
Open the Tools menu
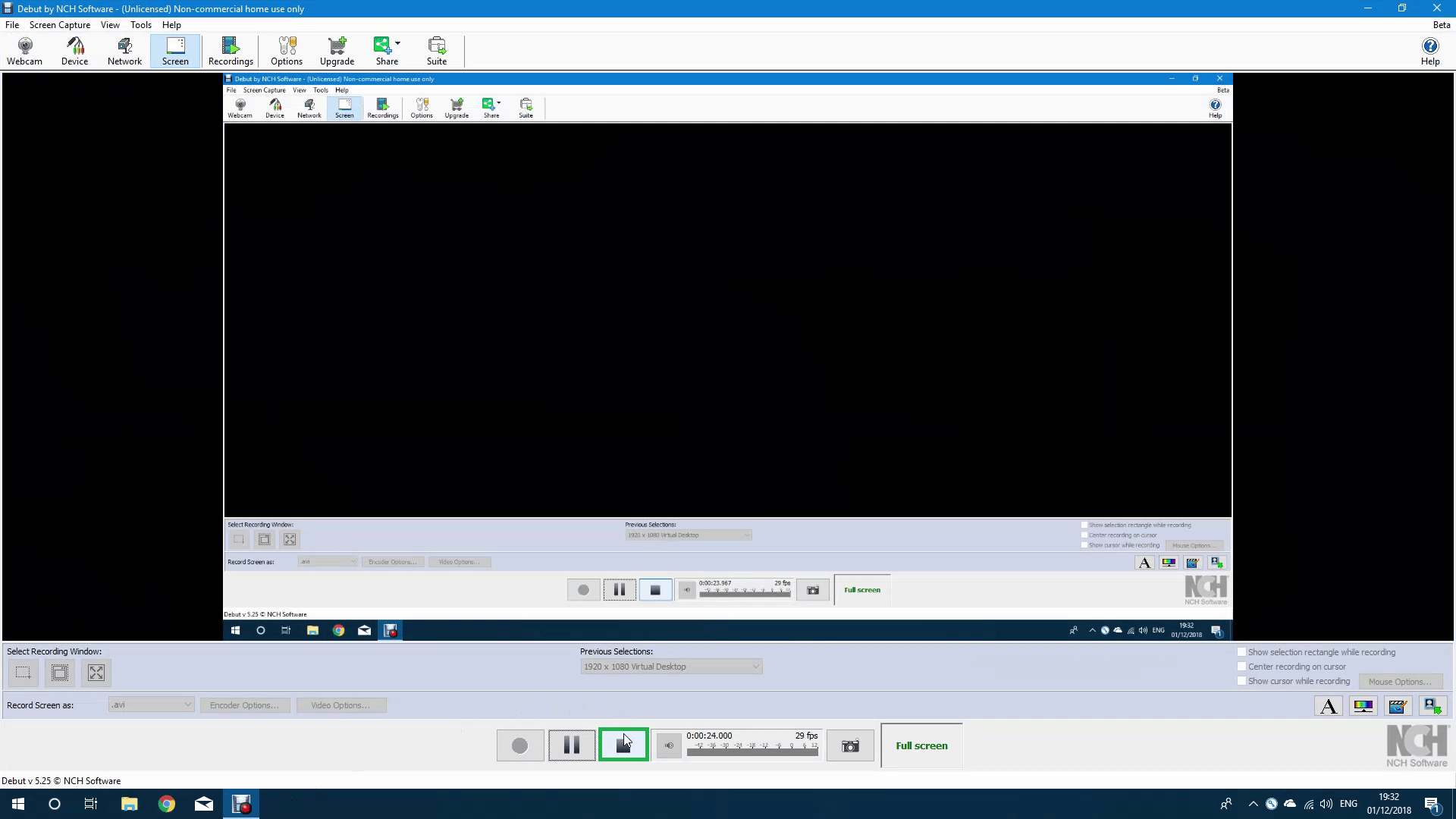point(141,25)
